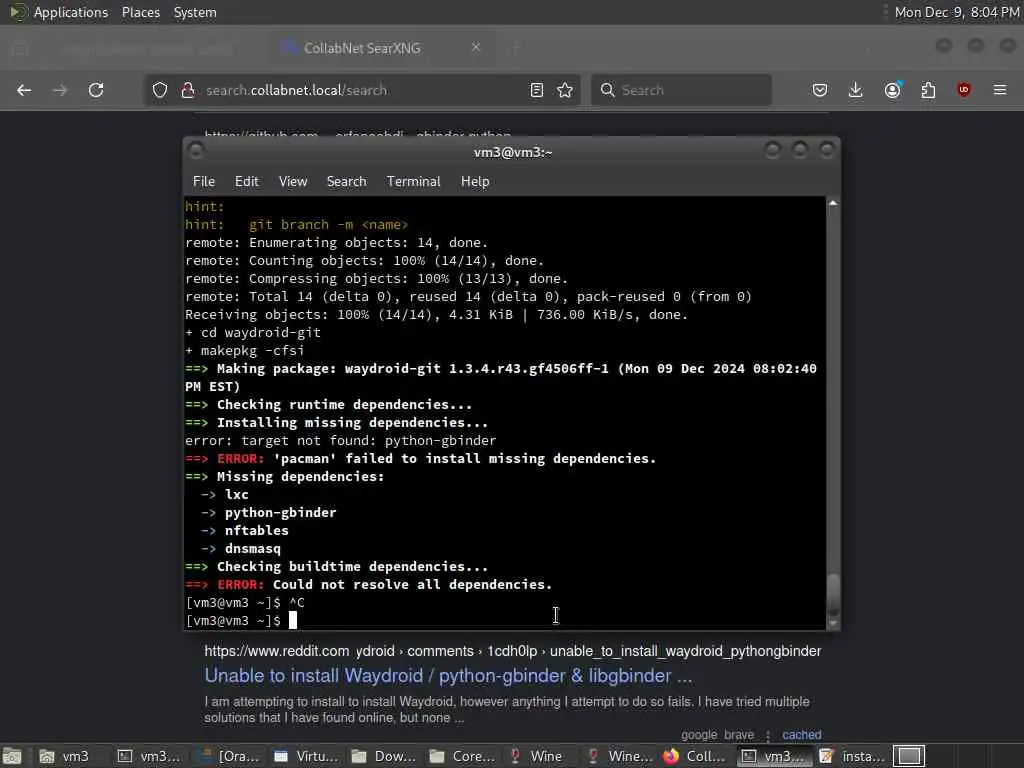
Task: Click the workspace switcher in the taskbar
Action: point(909,756)
